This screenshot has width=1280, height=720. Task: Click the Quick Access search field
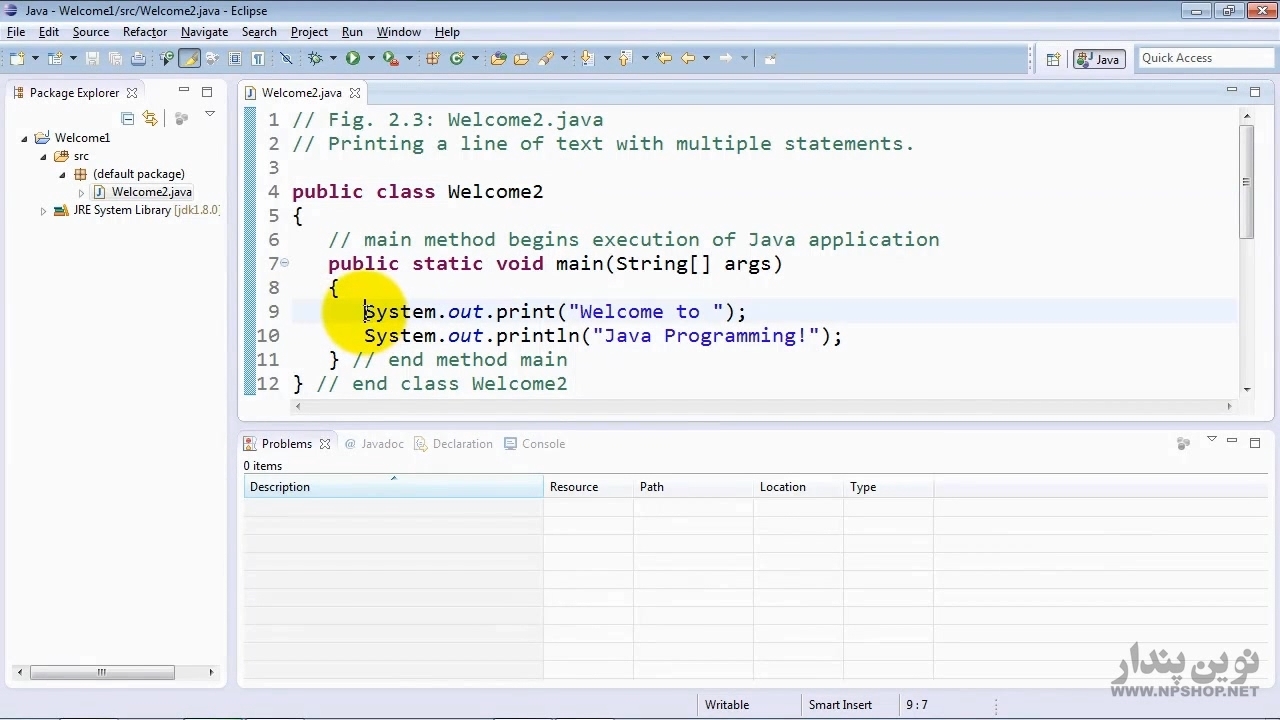coord(1204,58)
